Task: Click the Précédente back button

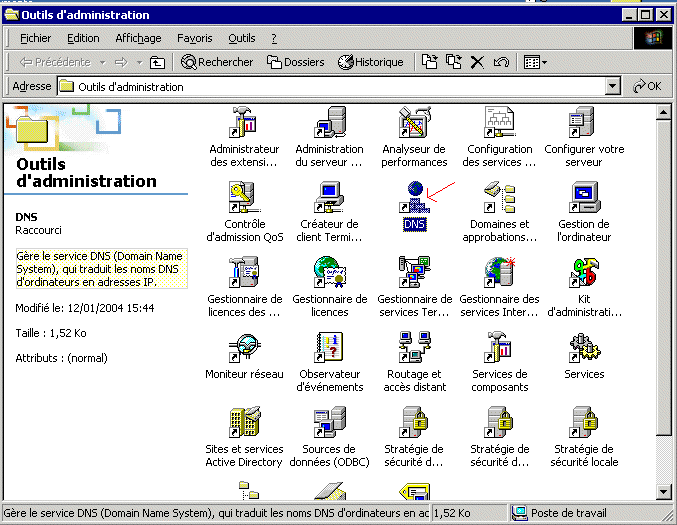Action: coord(55,62)
